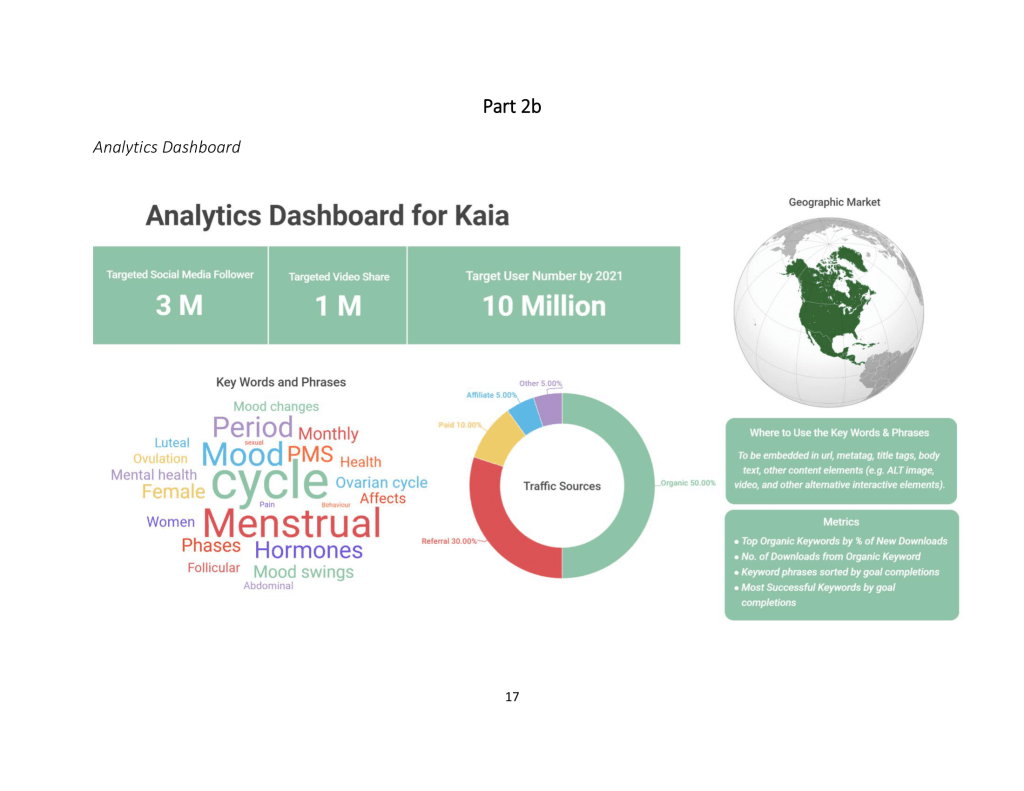The height and width of the screenshot is (791, 1024).
Task: Select the Targeted Social Media Follower tile
Action: point(180,295)
